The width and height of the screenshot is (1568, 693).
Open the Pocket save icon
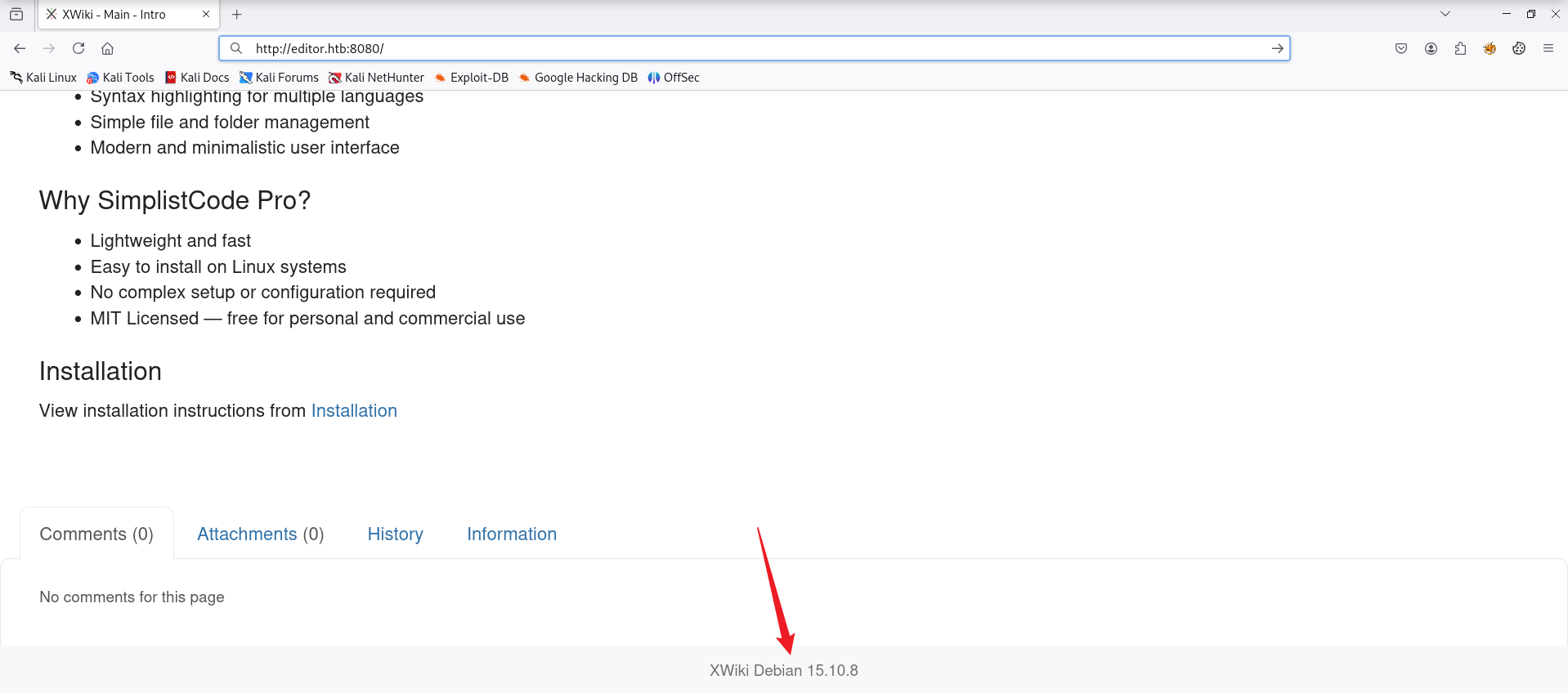tap(1401, 48)
